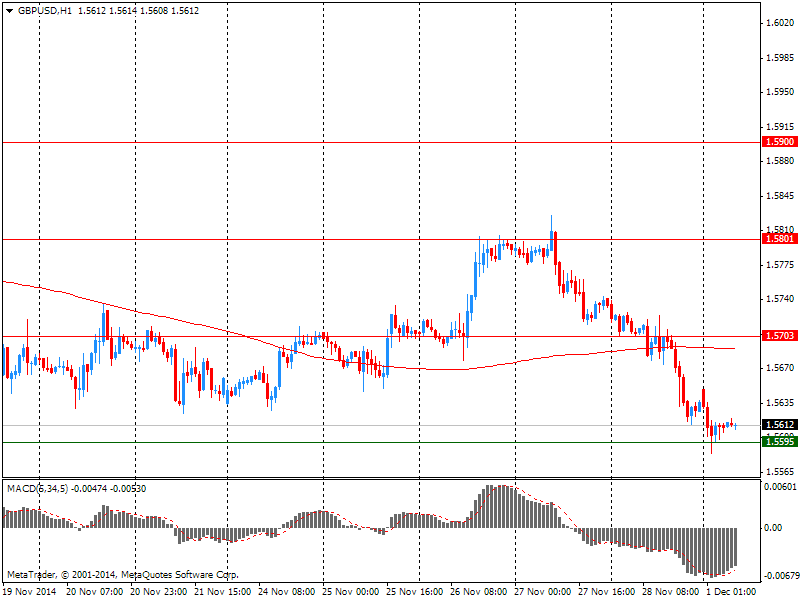This screenshot has height=600, width=800.
Task: Click the 19 Nov 2014 date label
Action: tap(29, 591)
